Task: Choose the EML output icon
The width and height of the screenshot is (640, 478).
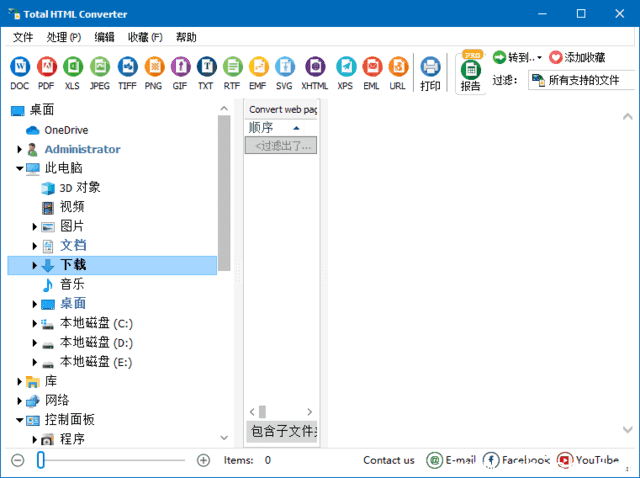Action: [372, 73]
